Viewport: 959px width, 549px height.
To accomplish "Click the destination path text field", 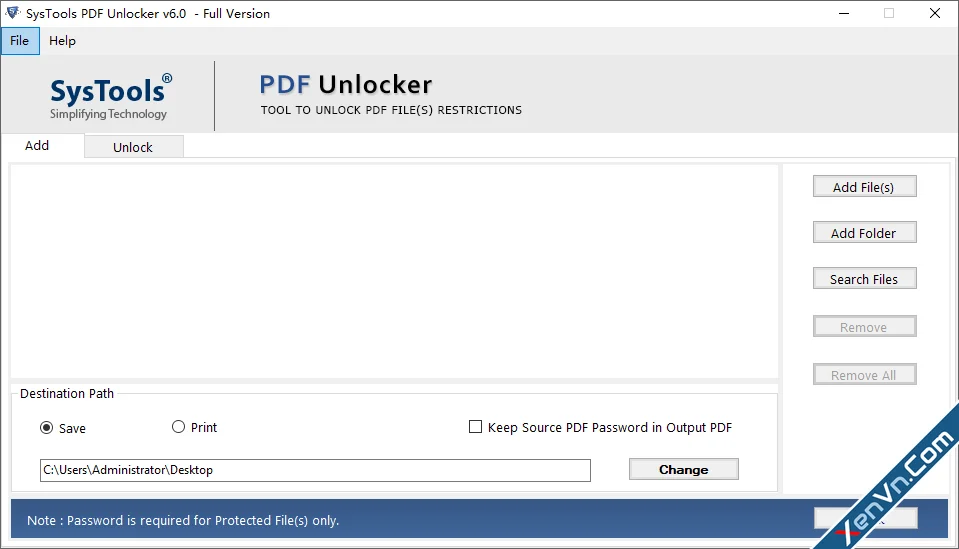I will [315, 470].
